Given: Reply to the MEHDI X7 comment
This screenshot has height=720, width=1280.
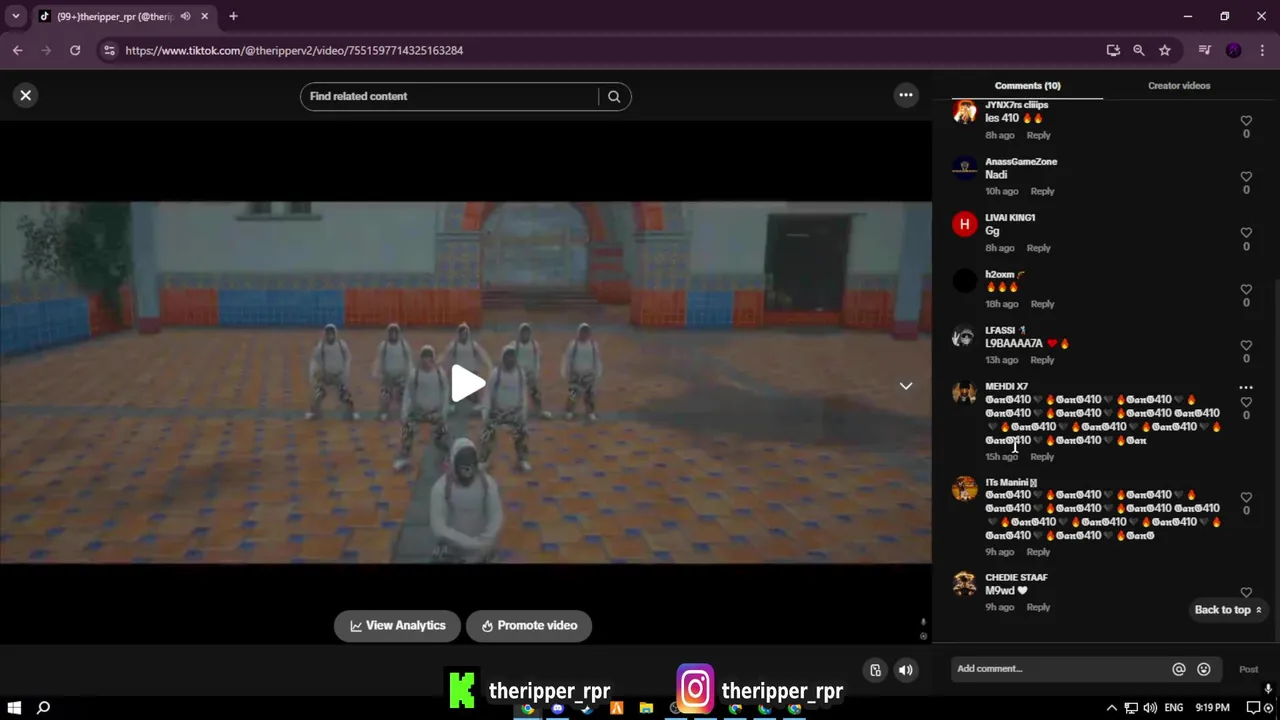Looking at the screenshot, I should [x=1042, y=457].
